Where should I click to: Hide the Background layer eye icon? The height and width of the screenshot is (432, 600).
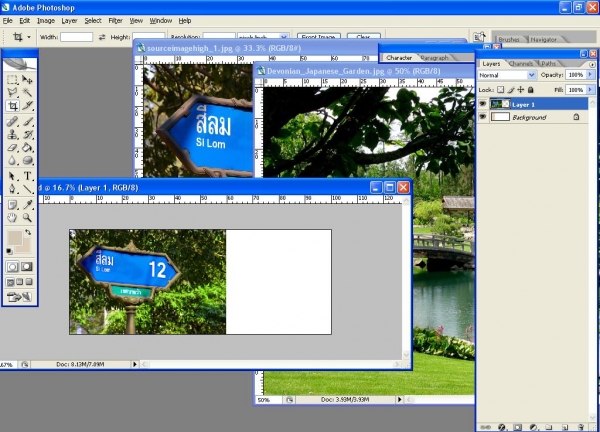coord(483,117)
